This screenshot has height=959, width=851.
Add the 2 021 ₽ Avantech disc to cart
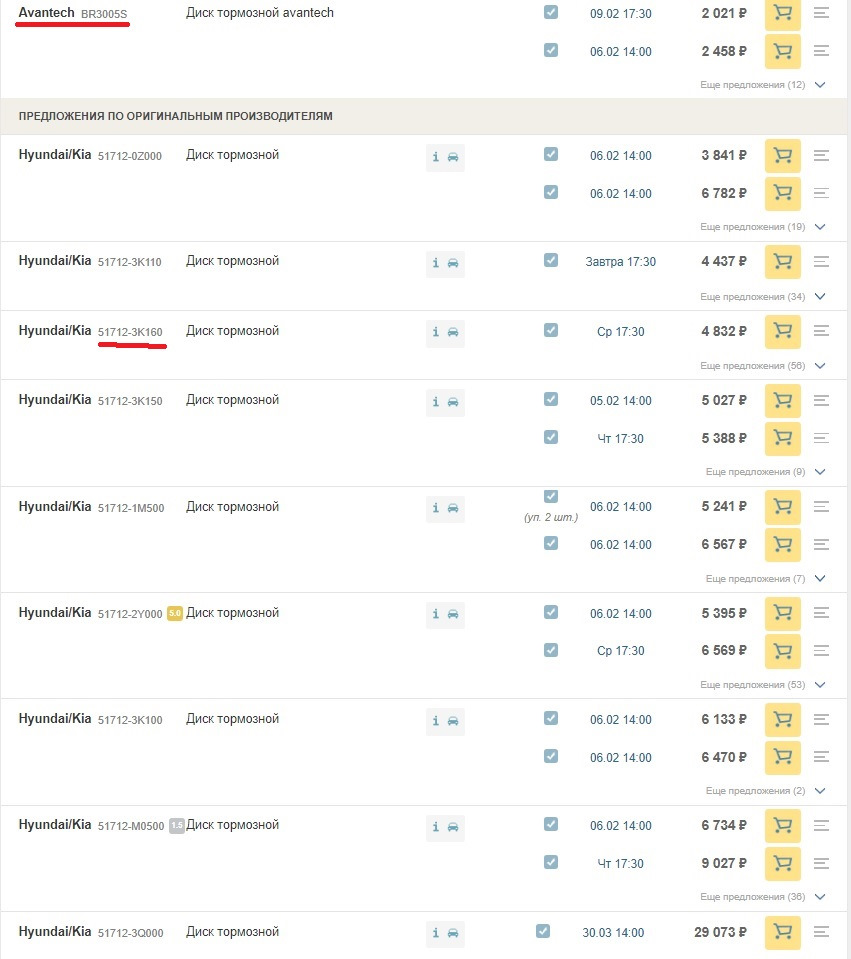(x=782, y=14)
